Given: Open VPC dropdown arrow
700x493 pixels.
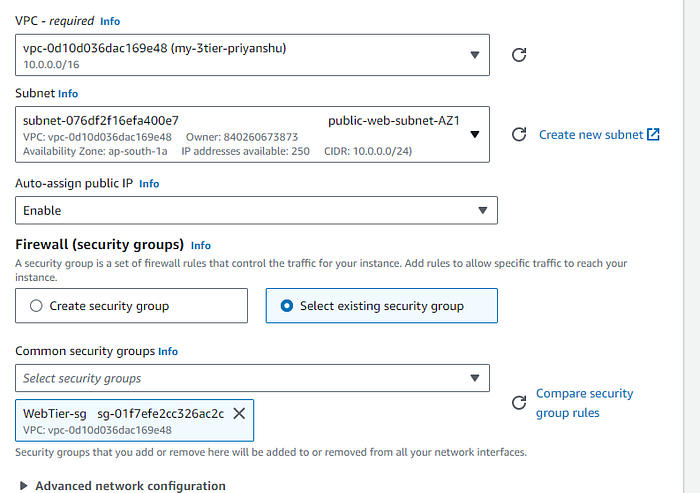Looking at the screenshot, I should 475,55.
